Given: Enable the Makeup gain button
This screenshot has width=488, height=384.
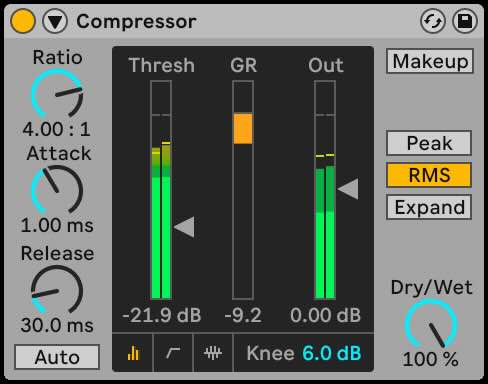Looking at the screenshot, I should pyautogui.click(x=430, y=61).
